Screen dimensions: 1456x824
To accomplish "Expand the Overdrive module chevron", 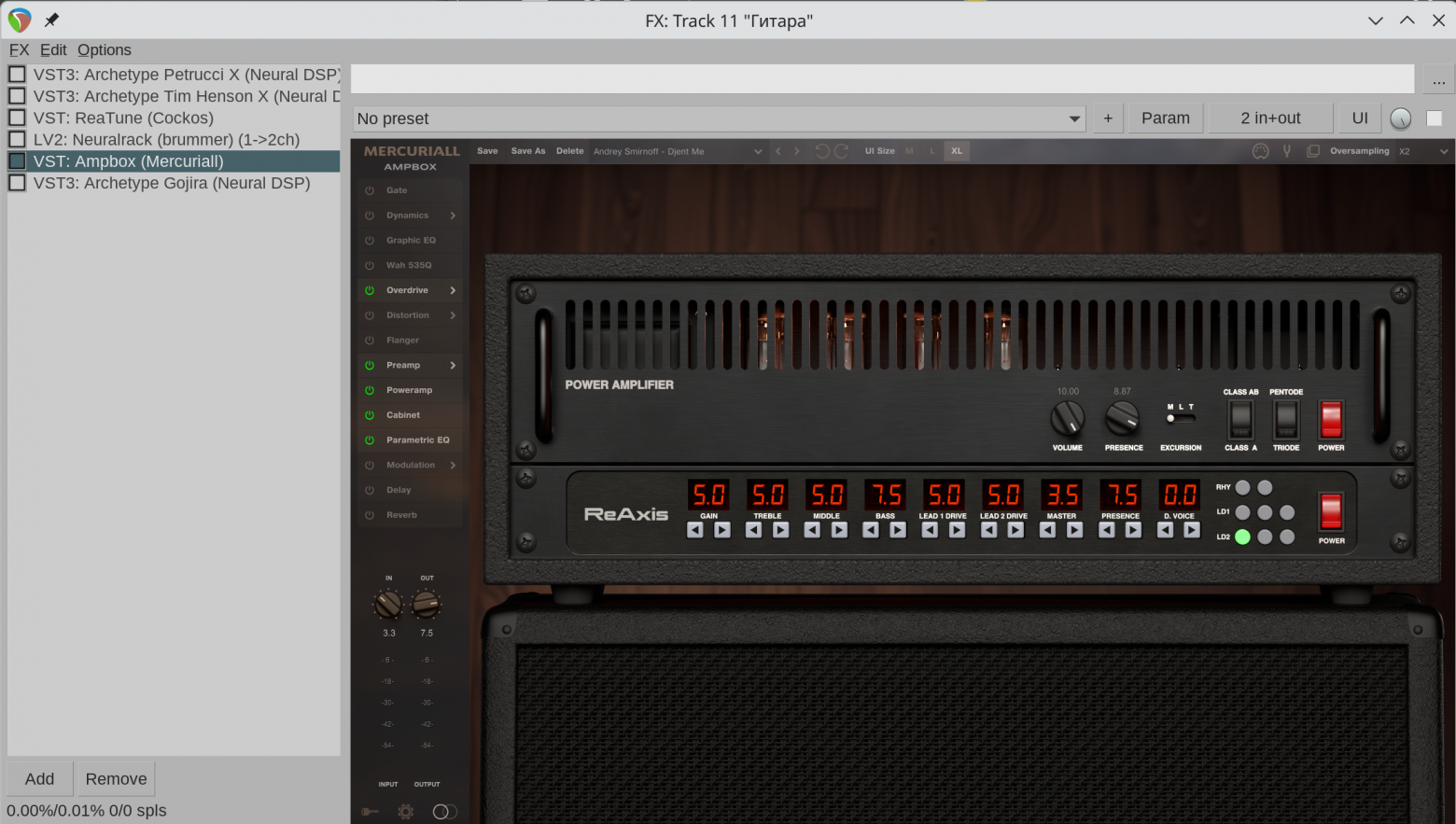I will 453,290.
